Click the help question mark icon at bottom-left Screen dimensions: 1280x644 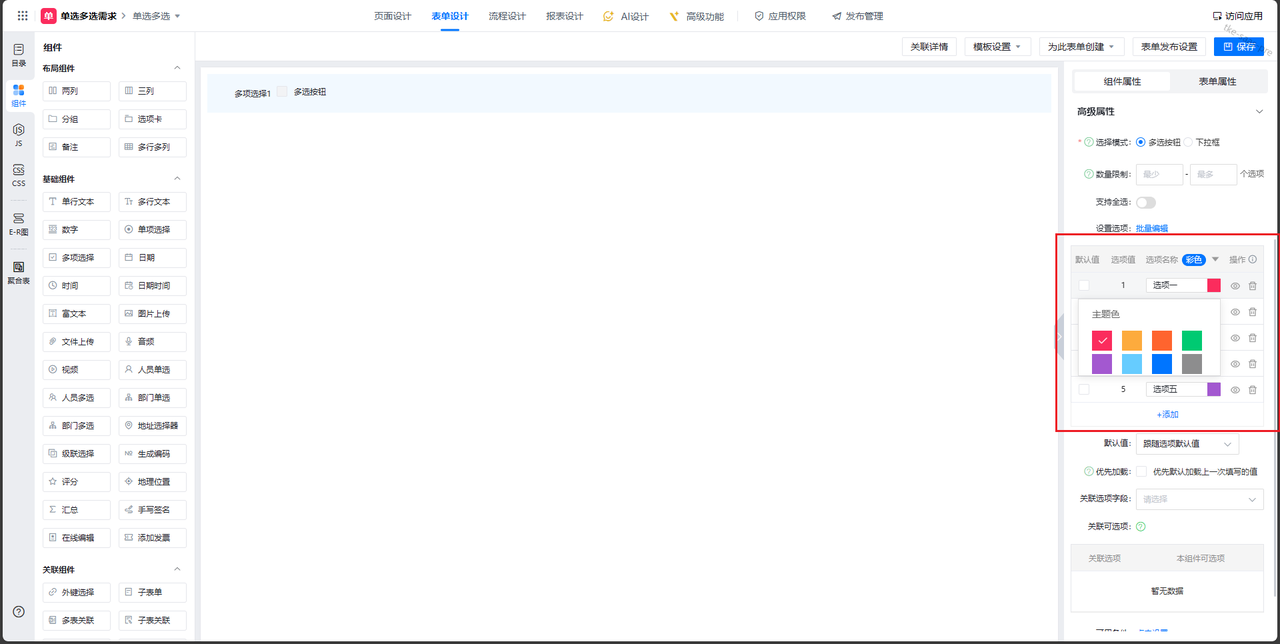[x=18, y=611]
